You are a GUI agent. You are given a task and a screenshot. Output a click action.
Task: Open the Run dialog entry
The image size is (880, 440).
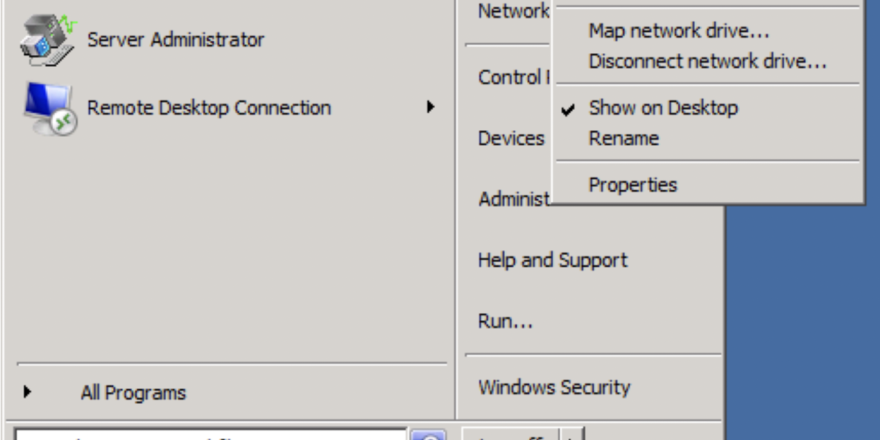tap(505, 322)
